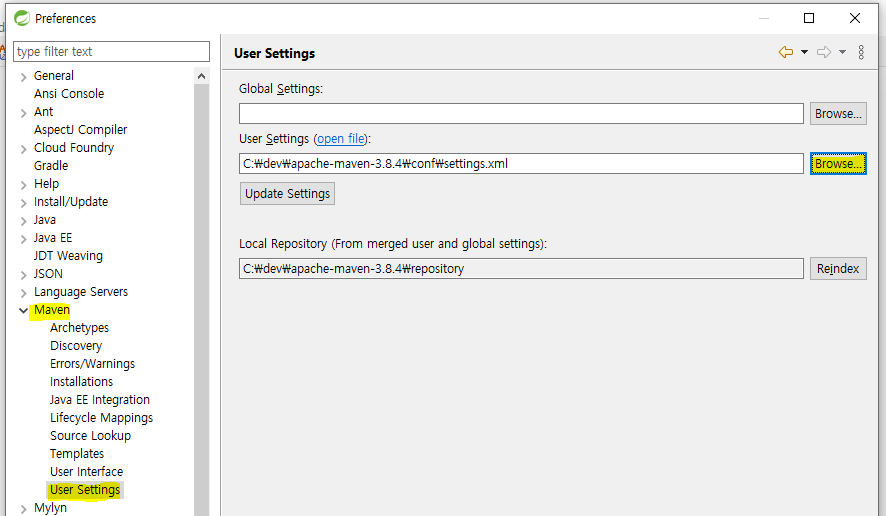Click the Reindex button
Image resolution: width=886 pixels, height=516 pixels.
838,268
